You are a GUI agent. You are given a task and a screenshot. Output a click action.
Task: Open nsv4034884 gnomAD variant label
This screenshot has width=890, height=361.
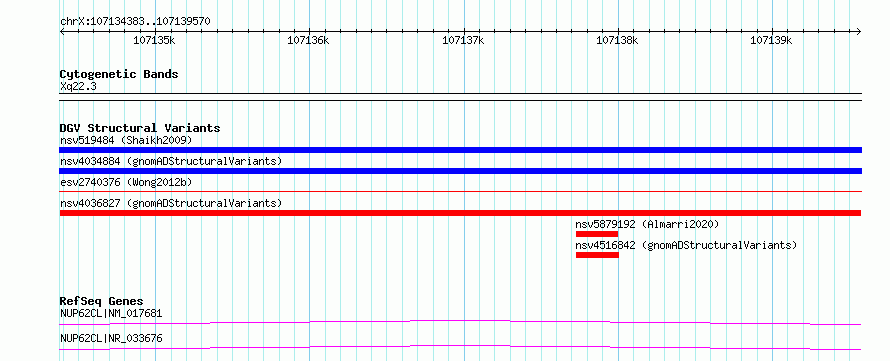(x=171, y=161)
